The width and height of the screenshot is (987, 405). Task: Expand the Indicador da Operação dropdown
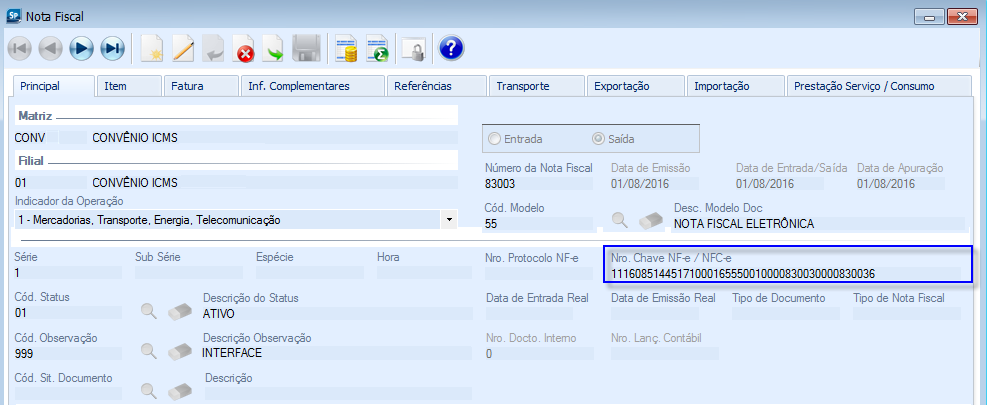coord(449,219)
